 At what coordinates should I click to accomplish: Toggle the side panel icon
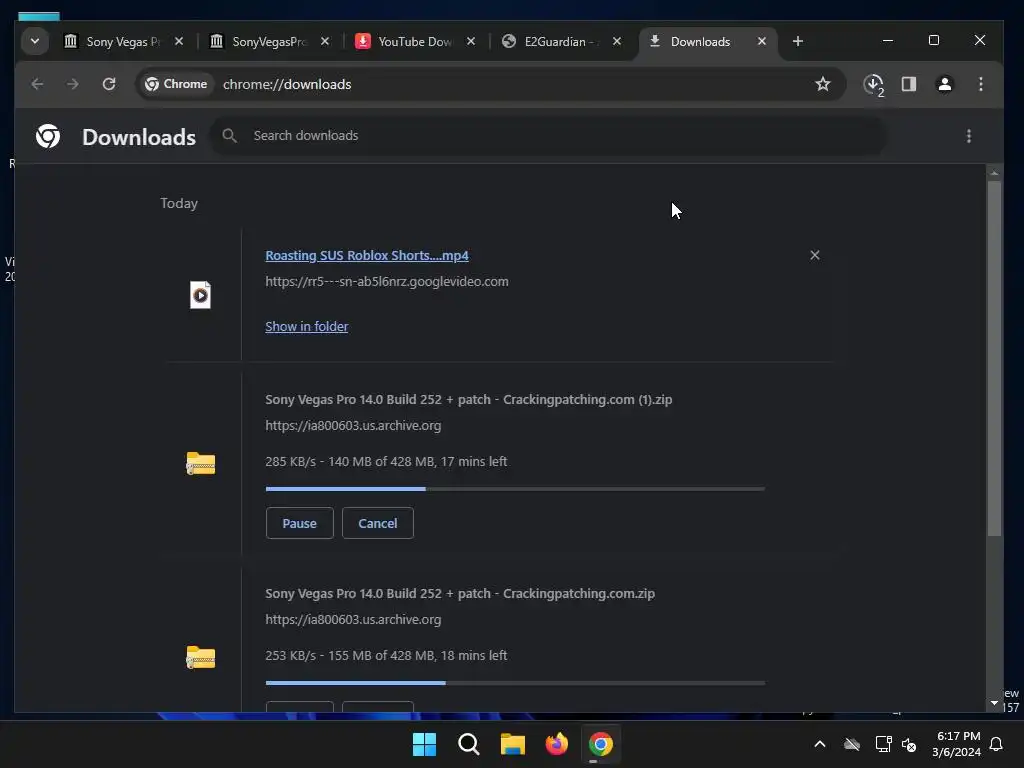[x=908, y=84]
